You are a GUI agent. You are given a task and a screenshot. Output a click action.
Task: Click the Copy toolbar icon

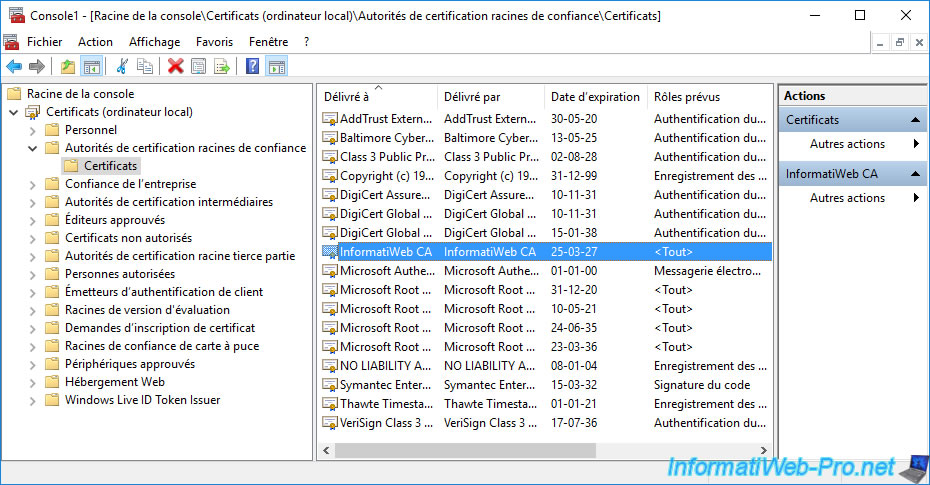click(x=145, y=66)
